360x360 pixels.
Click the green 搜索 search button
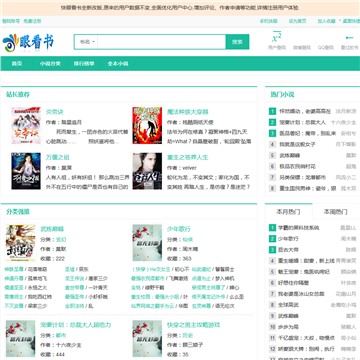point(237,42)
